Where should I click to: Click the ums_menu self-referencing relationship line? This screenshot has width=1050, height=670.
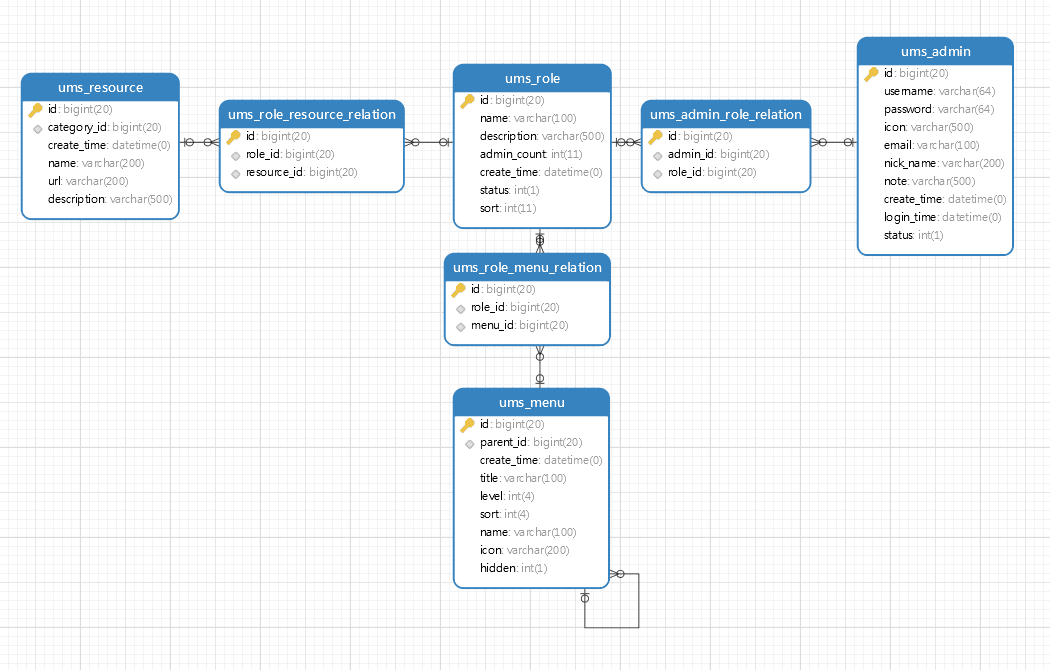pyautogui.click(x=639, y=601)
